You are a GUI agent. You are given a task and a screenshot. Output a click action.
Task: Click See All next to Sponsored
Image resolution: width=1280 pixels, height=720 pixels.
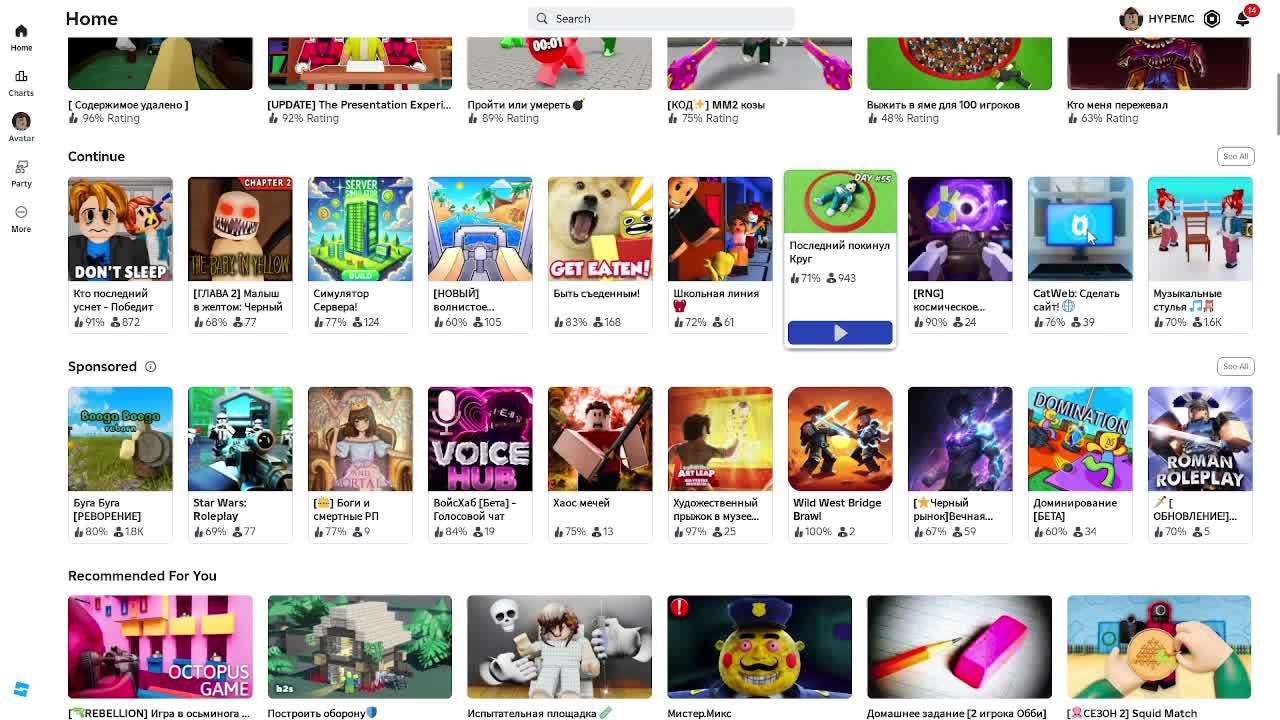pos(1236,366)
